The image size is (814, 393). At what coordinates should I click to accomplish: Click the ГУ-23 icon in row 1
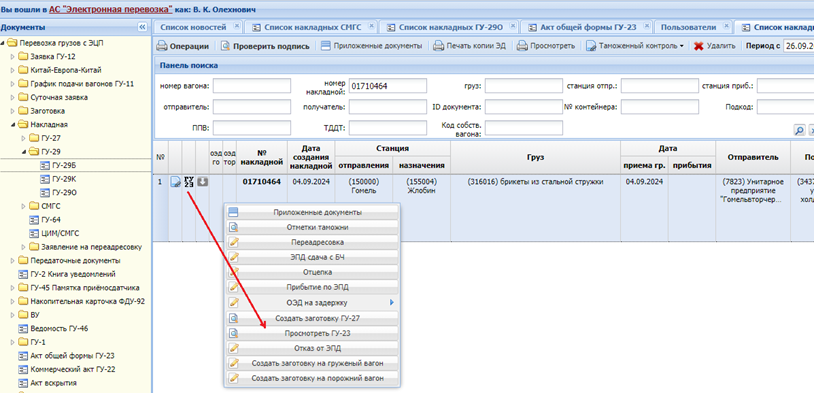189,182
